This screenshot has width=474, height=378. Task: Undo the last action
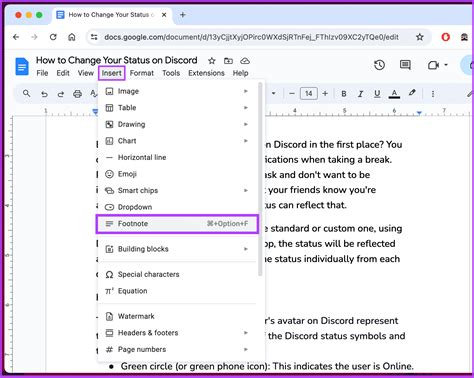tap(44, 94)
